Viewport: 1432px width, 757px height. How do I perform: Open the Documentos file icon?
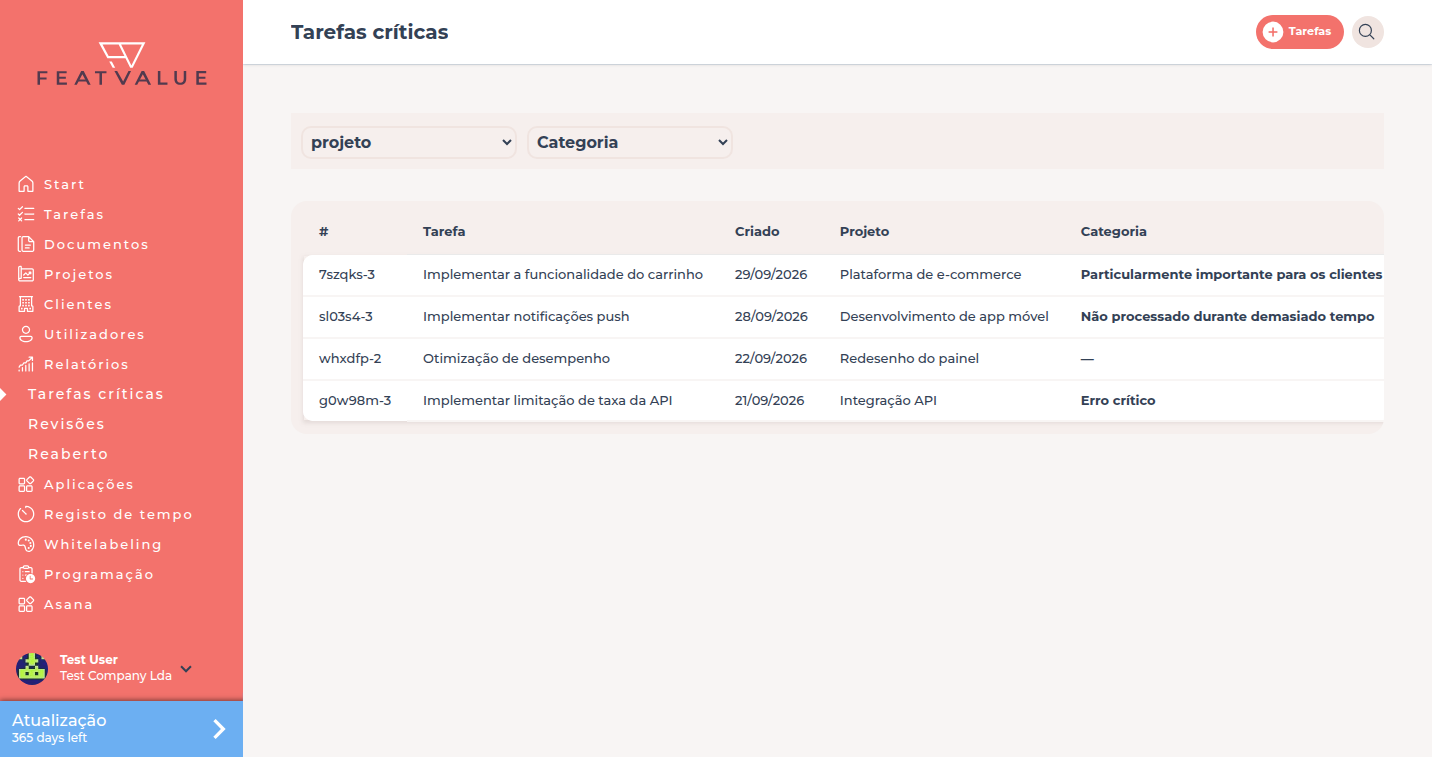click(26, 244)
